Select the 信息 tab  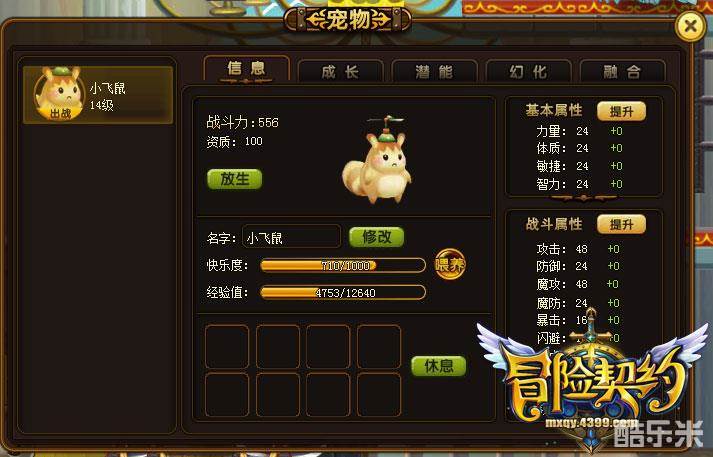point(246,70)
